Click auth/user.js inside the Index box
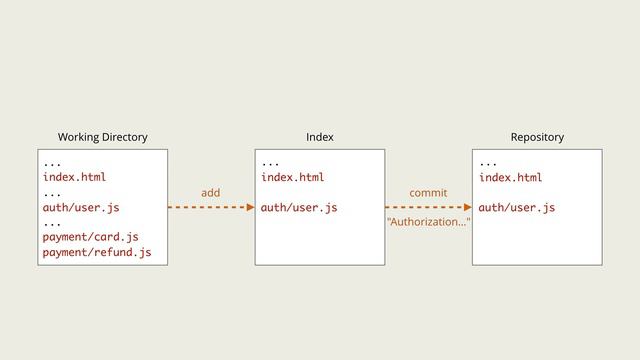The height and width of the screenshot is (360, 640). [x=299, y=208]
